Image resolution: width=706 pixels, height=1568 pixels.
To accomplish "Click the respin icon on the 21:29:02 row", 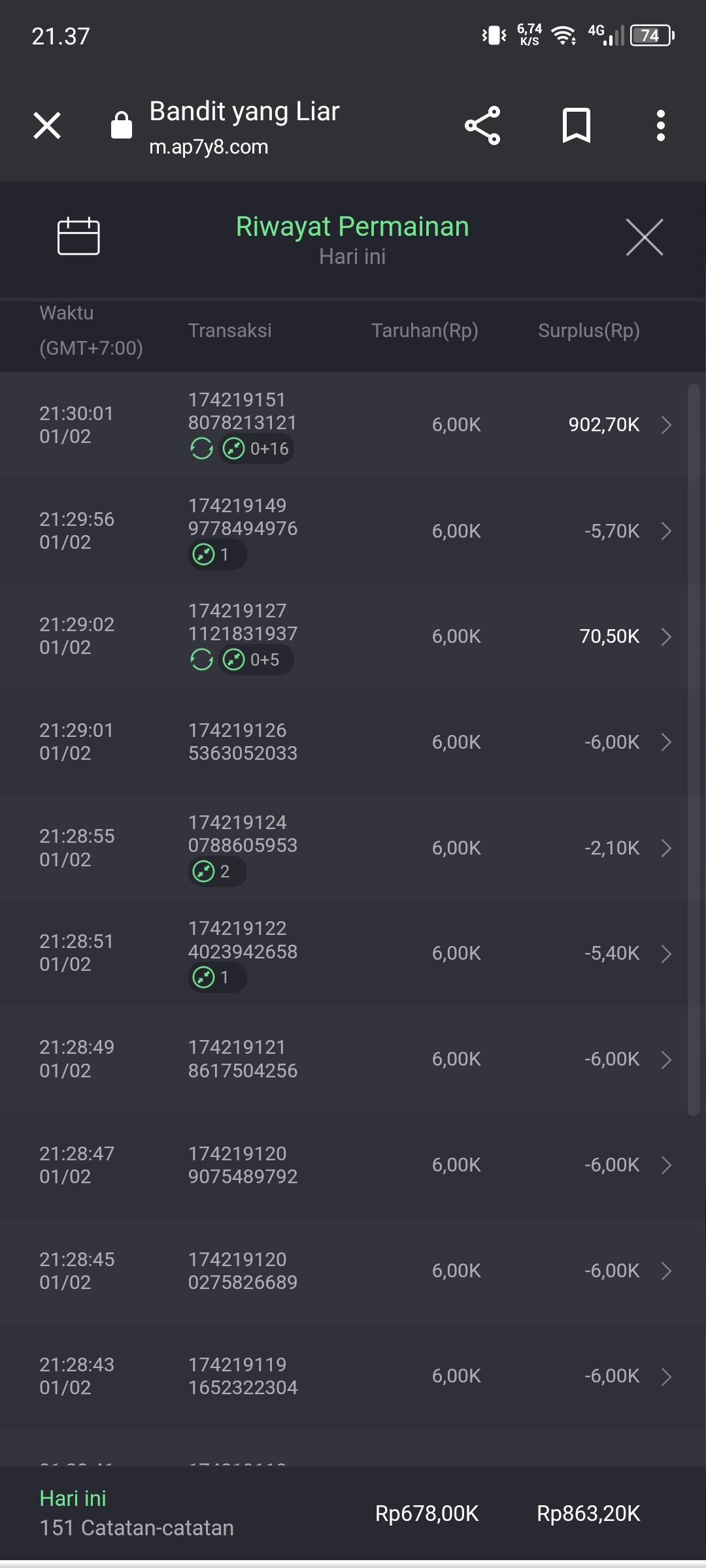I will pos(201,660).
